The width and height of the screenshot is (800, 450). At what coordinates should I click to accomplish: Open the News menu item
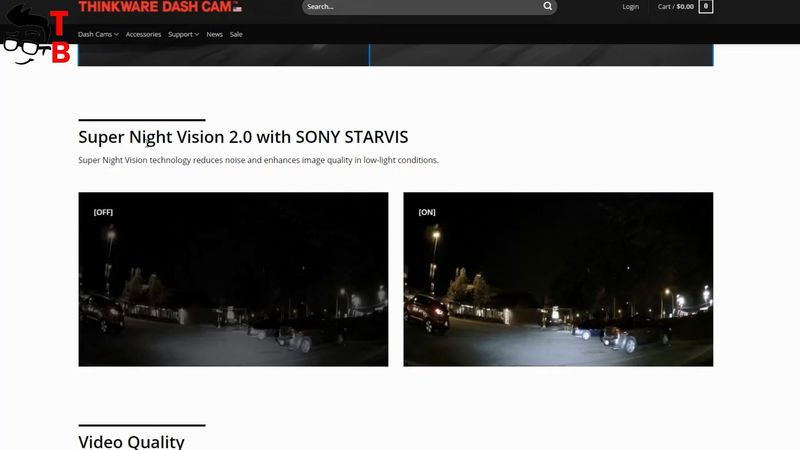tap(214, 34)
